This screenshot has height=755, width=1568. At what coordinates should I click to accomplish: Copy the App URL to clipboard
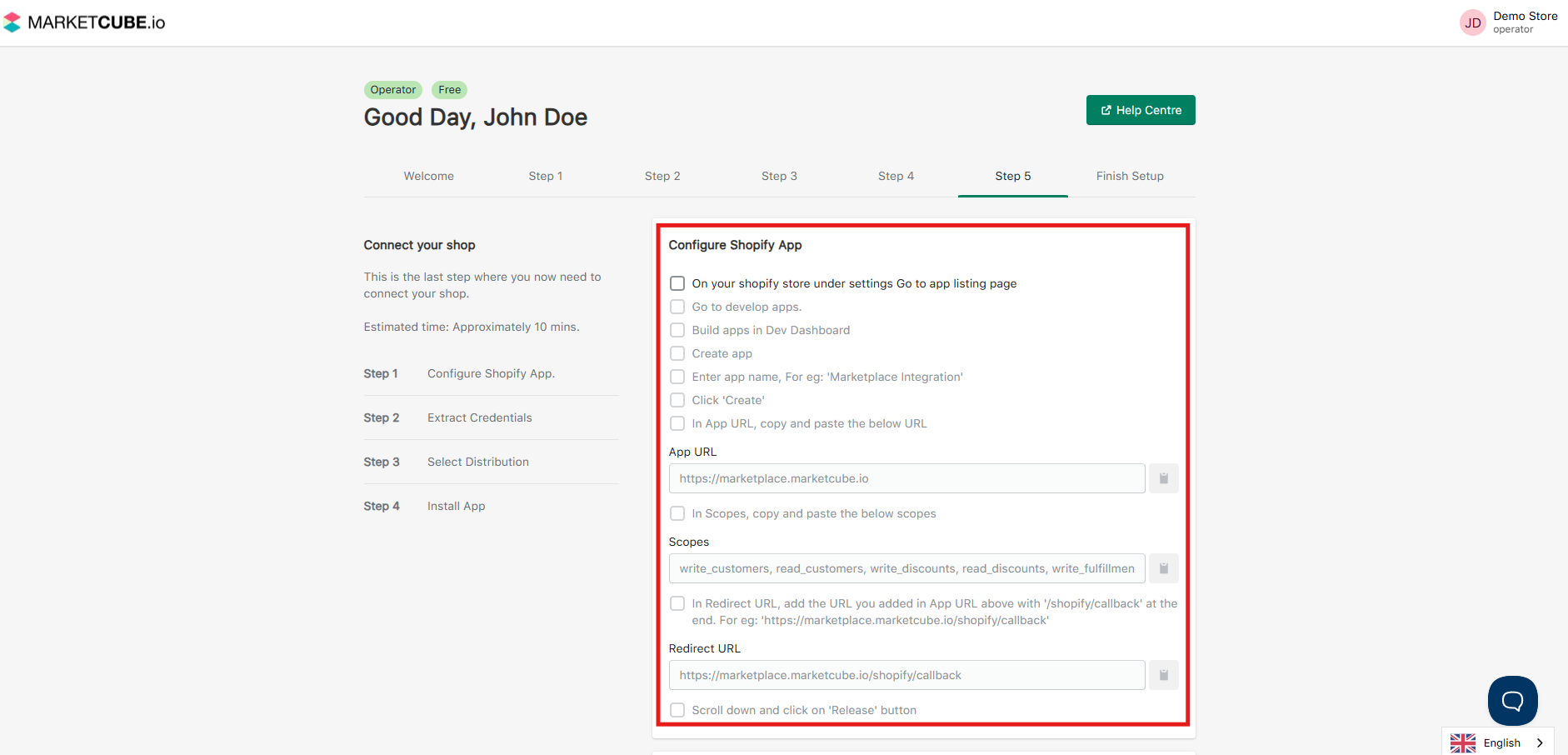pos(1163,478)
